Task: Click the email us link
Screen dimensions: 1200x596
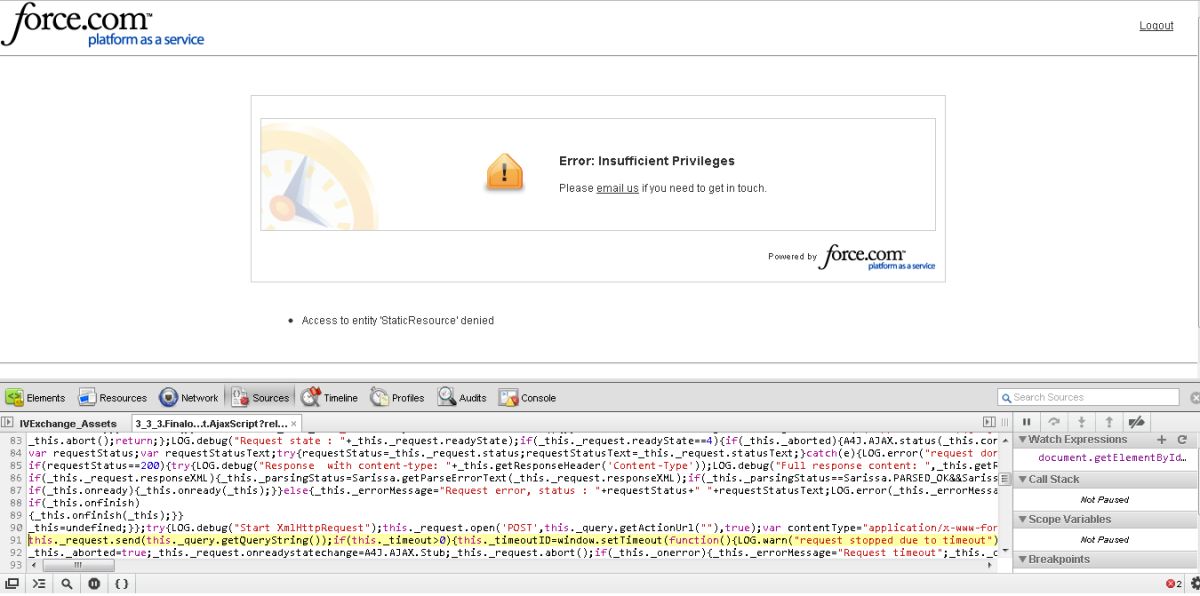Action: (617, 188)
